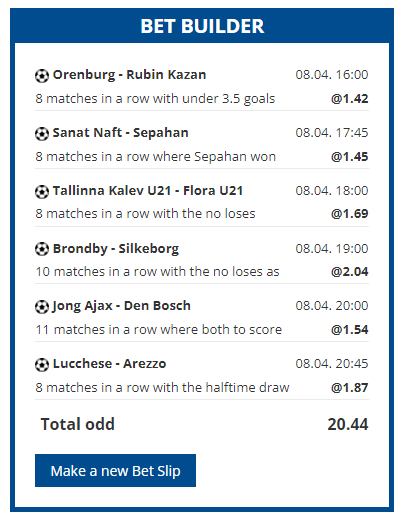Click soccer ball icon beside Brondby
The image size is (406, 524).
(x=42, y=249)
